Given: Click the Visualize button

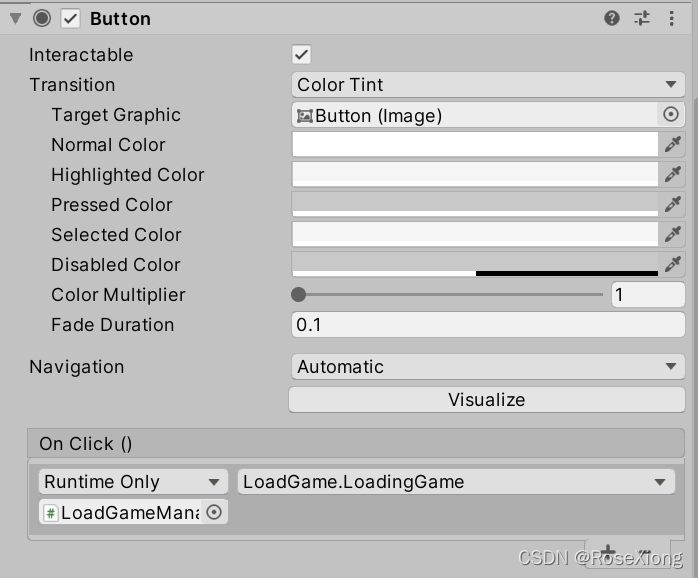Looking at the screenshot, I should point(487,399).
